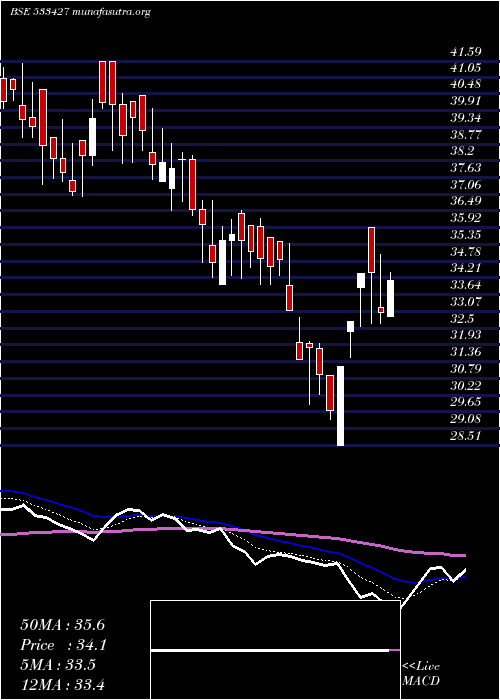This screenshot has width=500, height=700.
Task: Click the 29.08 price axis label
Action: (466, 420)
